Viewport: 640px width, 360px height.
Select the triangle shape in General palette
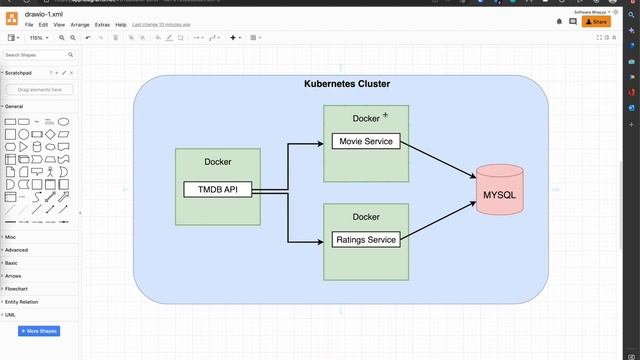tap(23, 147)
